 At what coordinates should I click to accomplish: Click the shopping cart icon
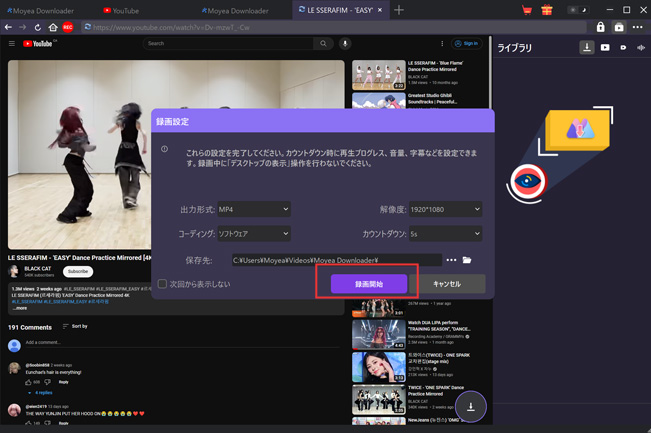[x=527, y=10]
